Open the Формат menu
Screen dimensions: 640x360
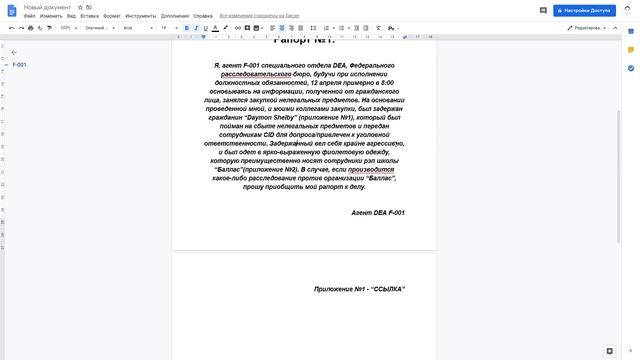(x=112, y=16)
